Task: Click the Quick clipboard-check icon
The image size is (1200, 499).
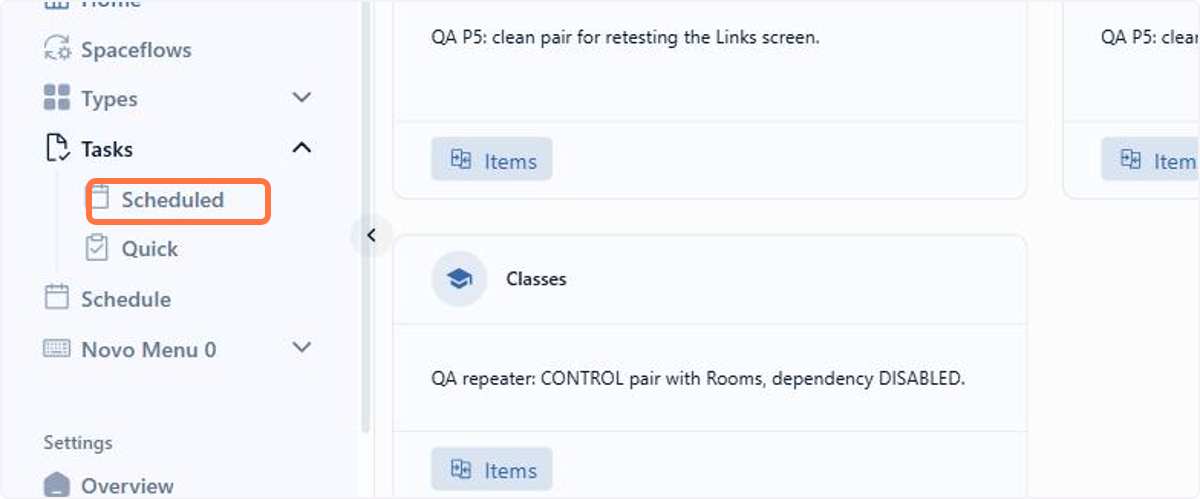Action: pos(97,248)
